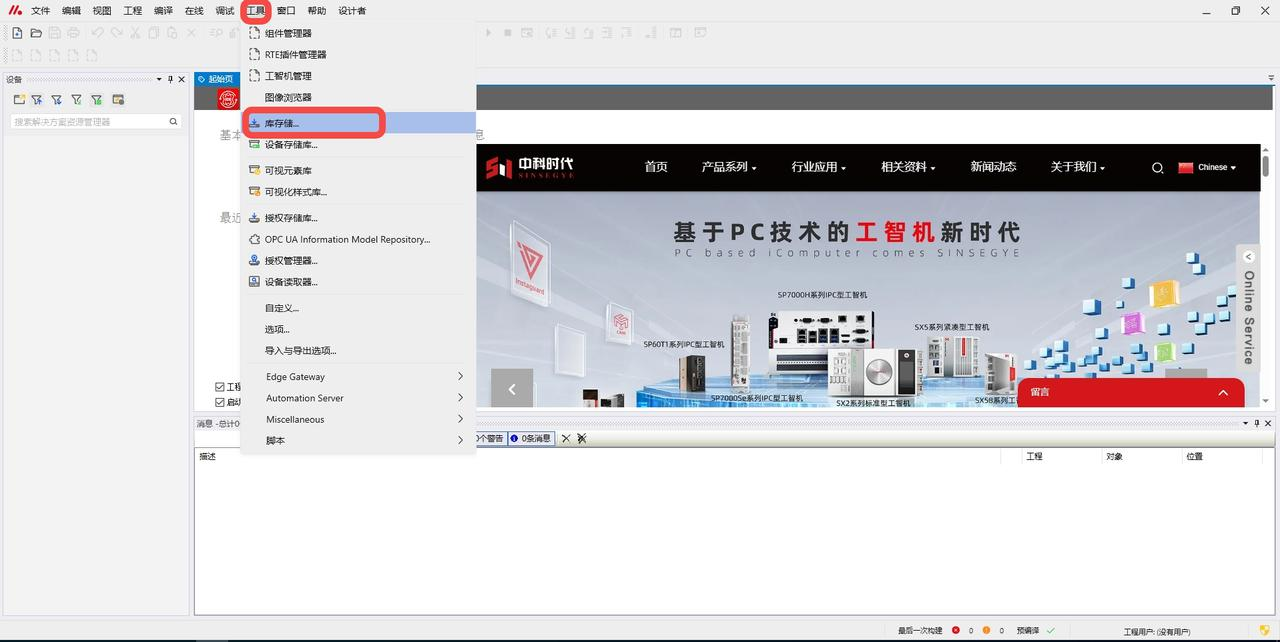Click the search magnifier in the 设备 panel
The height and width of the screenshot is (642, 1280).
[173, 122]
